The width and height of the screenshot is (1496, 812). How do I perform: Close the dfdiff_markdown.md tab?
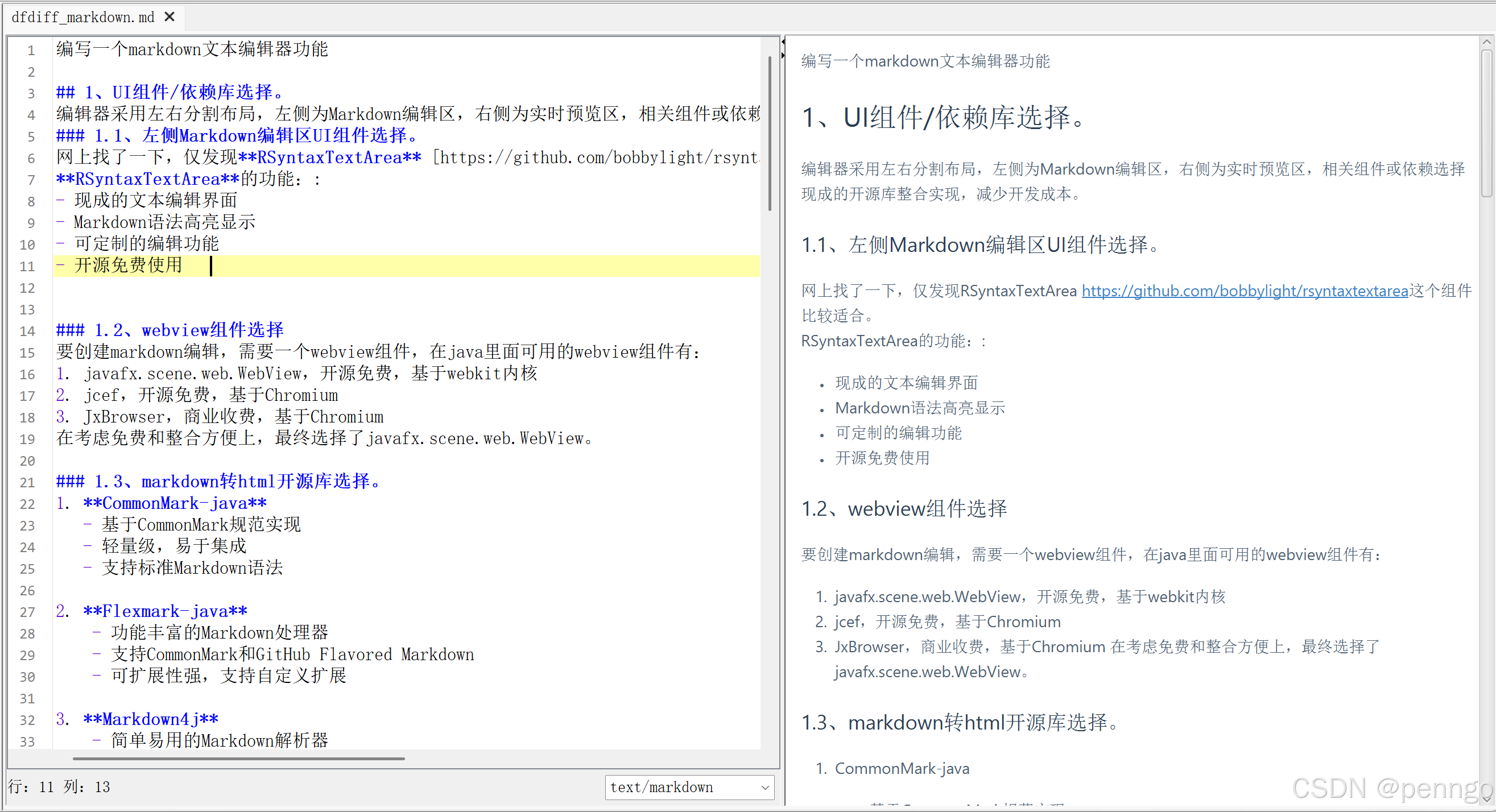[x=170, y=17]
